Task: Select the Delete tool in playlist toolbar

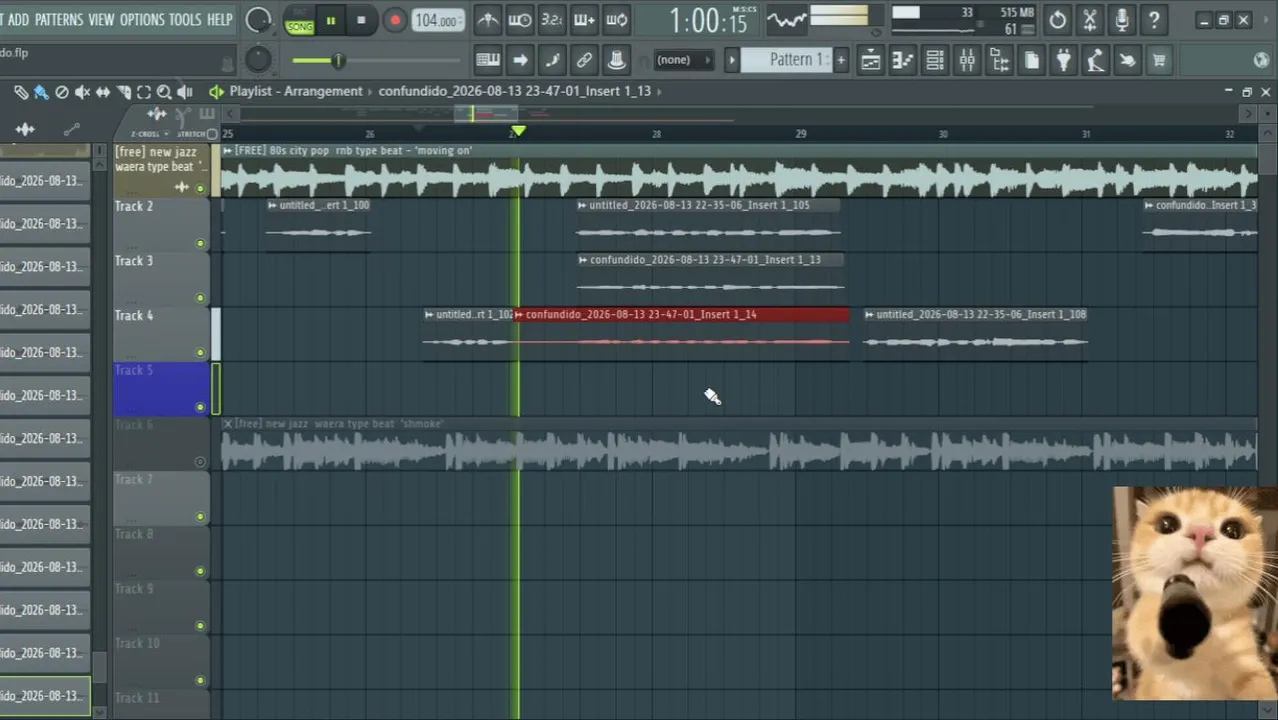Action: 62,92
